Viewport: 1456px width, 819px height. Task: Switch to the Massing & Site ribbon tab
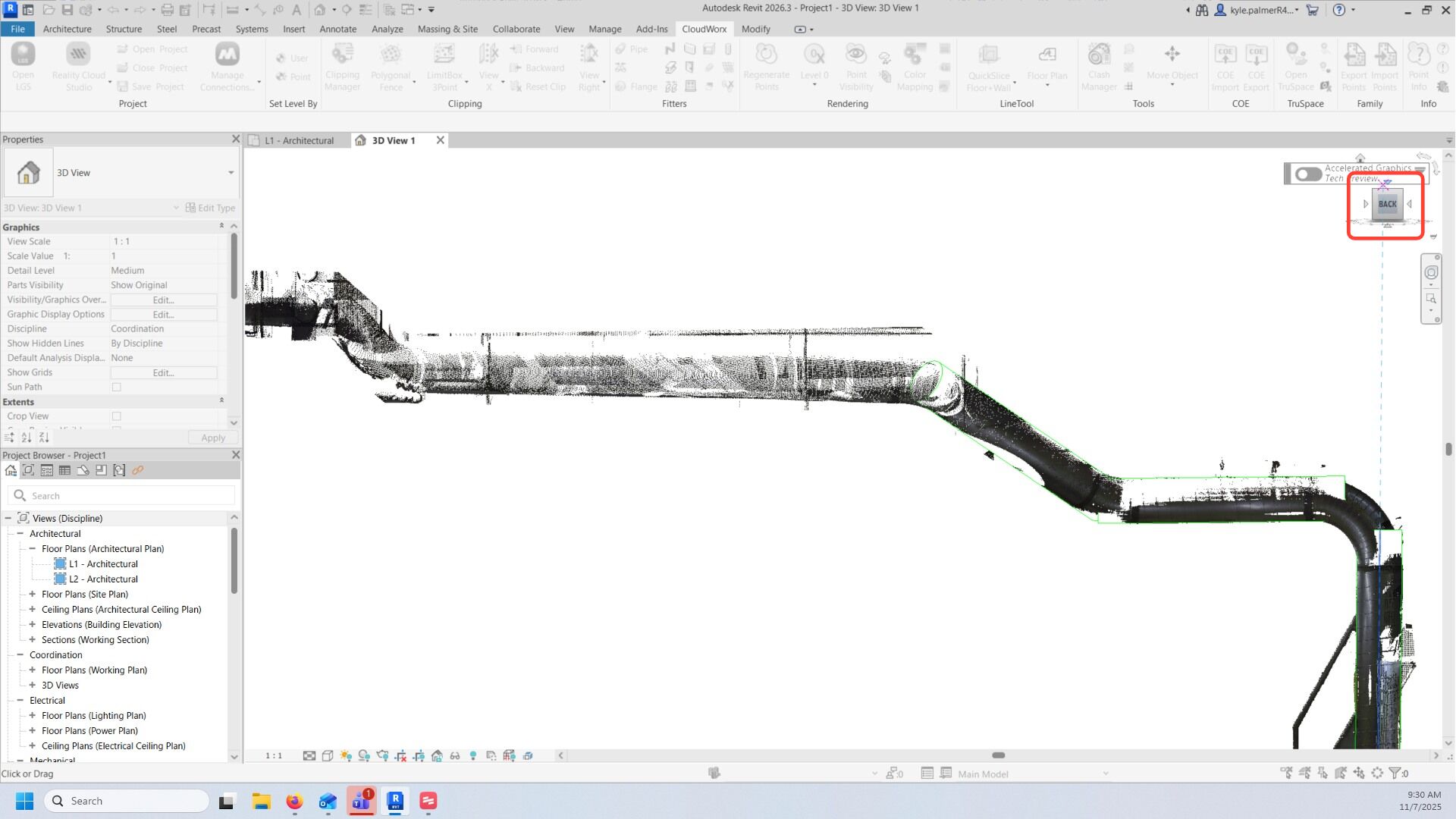coord(447,29)
